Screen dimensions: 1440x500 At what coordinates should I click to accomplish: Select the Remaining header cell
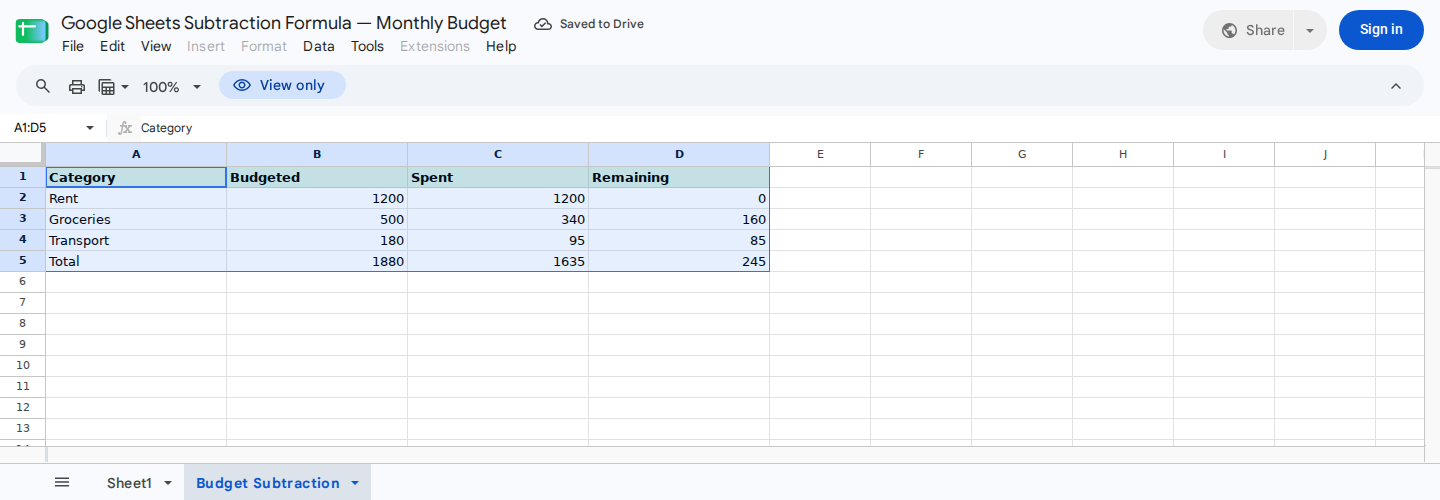(679, 177)
